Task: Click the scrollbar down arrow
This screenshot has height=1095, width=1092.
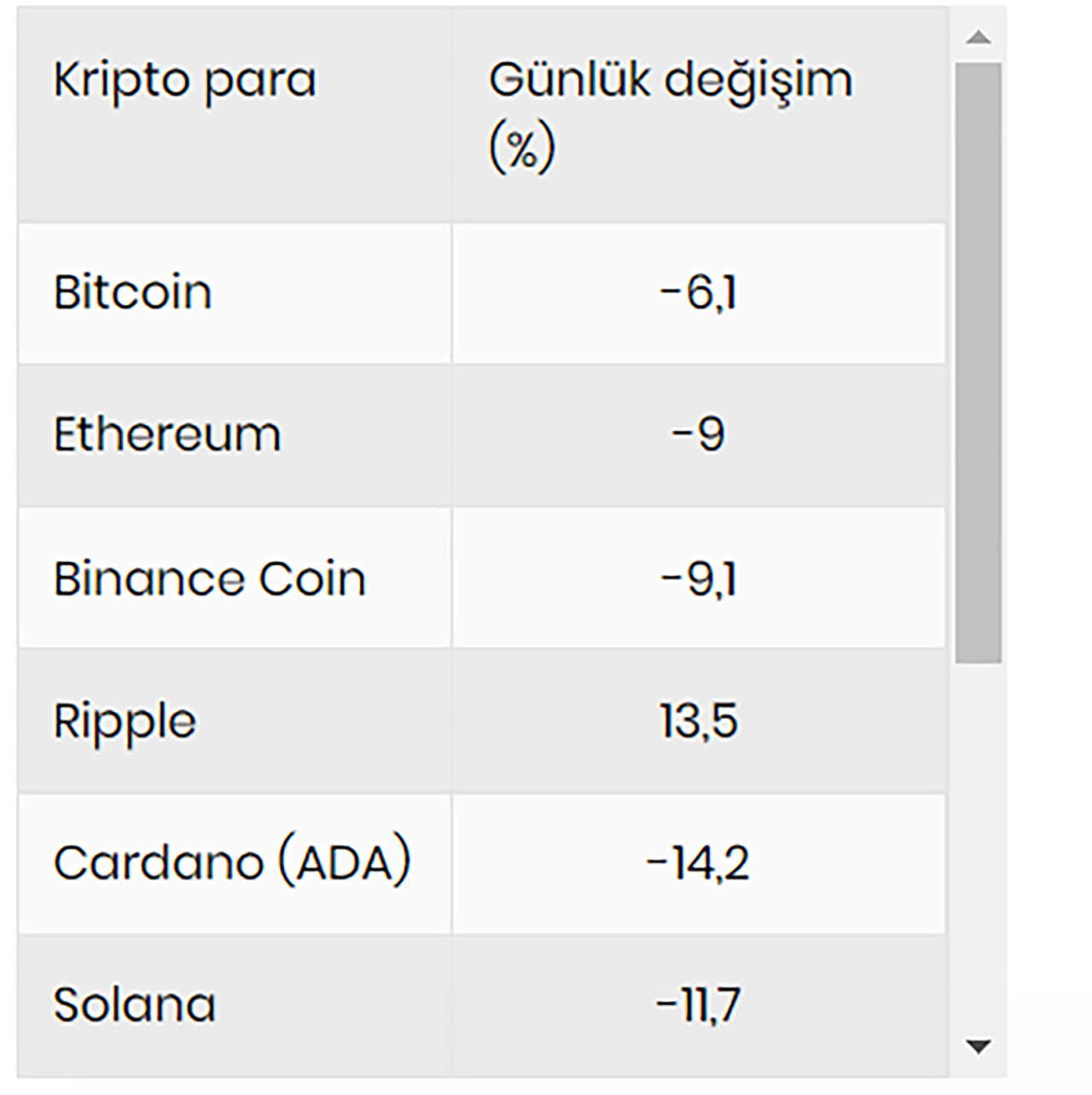Action: [x=979, y=1045]
